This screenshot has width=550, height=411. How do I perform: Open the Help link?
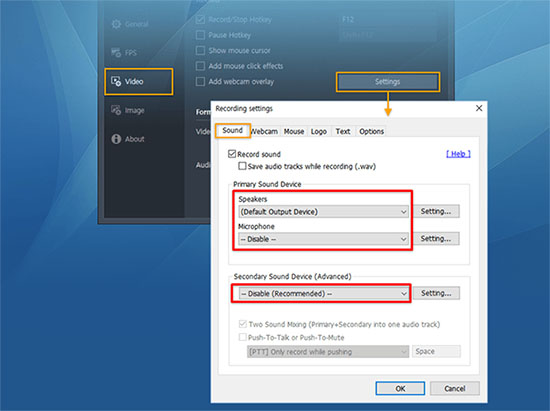pos(458,154)
